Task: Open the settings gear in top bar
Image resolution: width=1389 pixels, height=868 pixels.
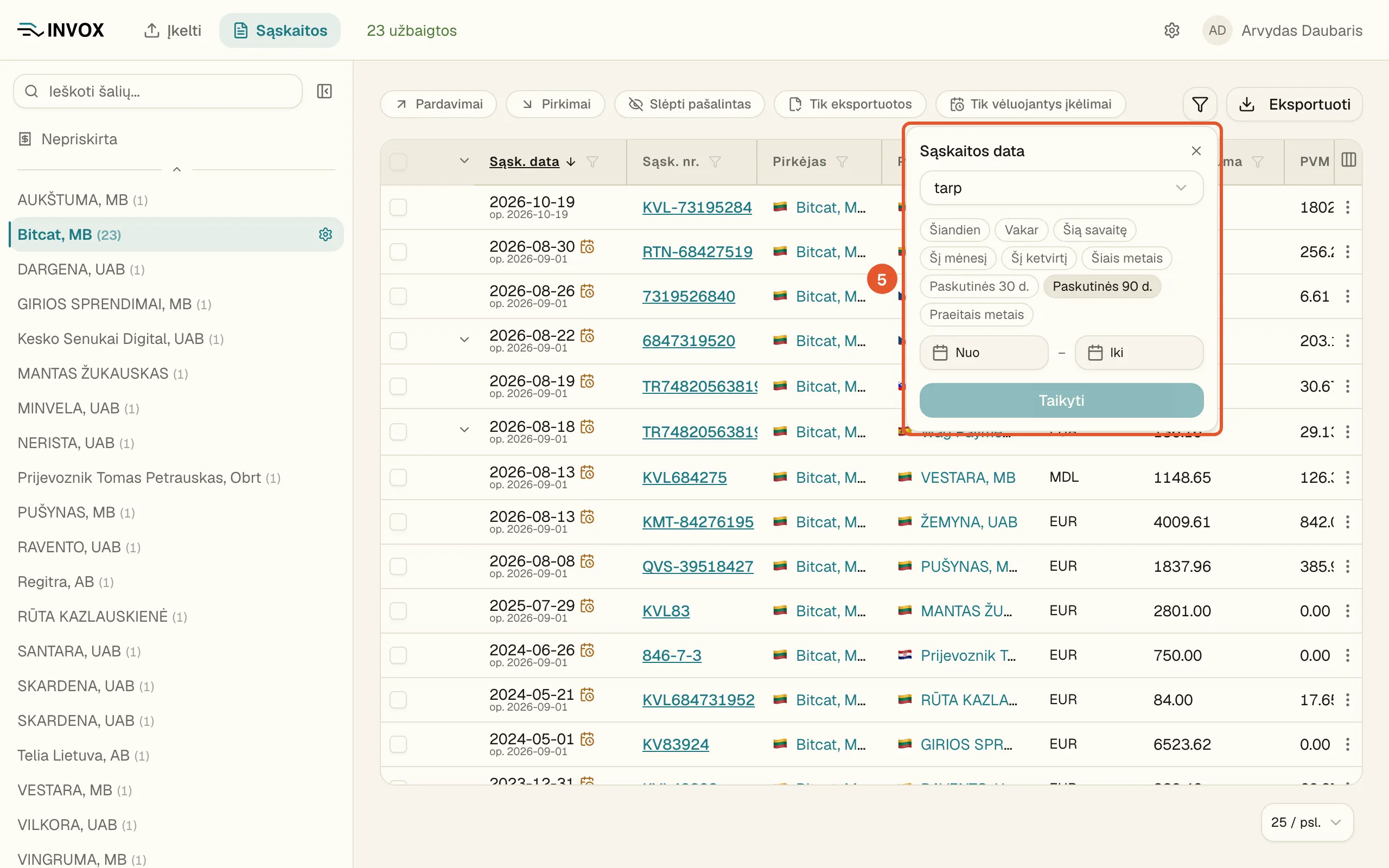Action: point(1171,30)
